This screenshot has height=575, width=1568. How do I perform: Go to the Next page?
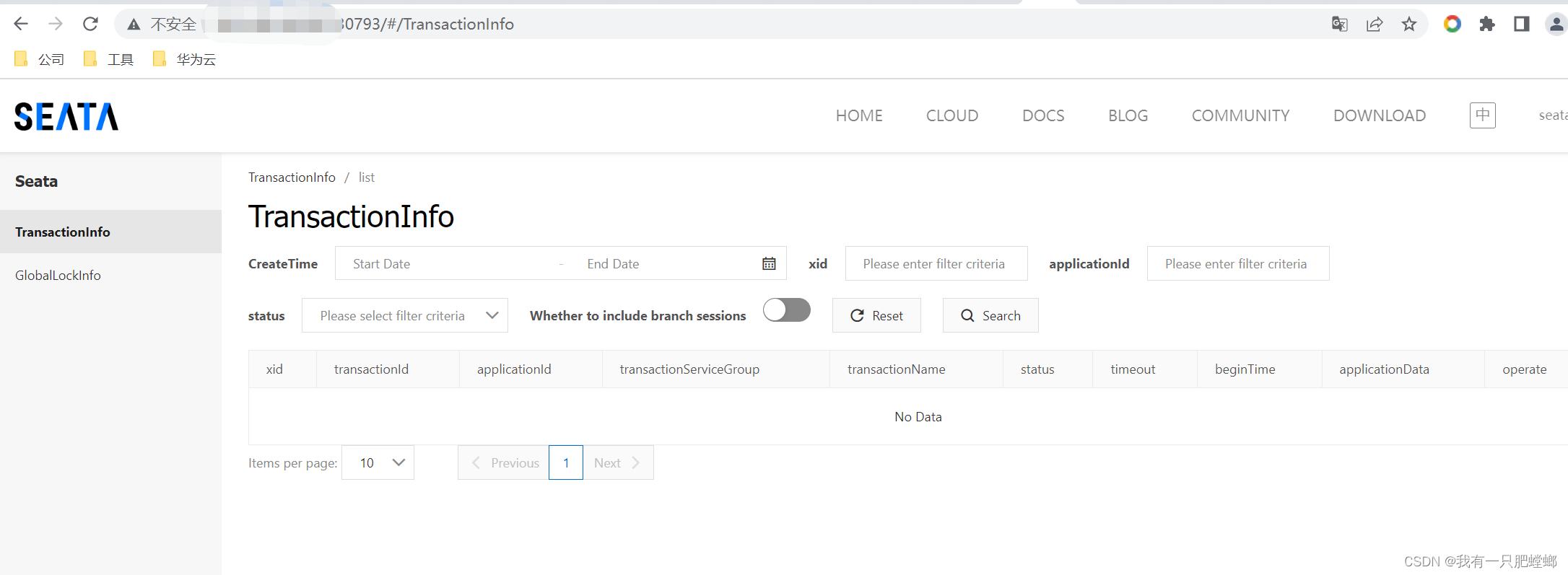[618, 462]
